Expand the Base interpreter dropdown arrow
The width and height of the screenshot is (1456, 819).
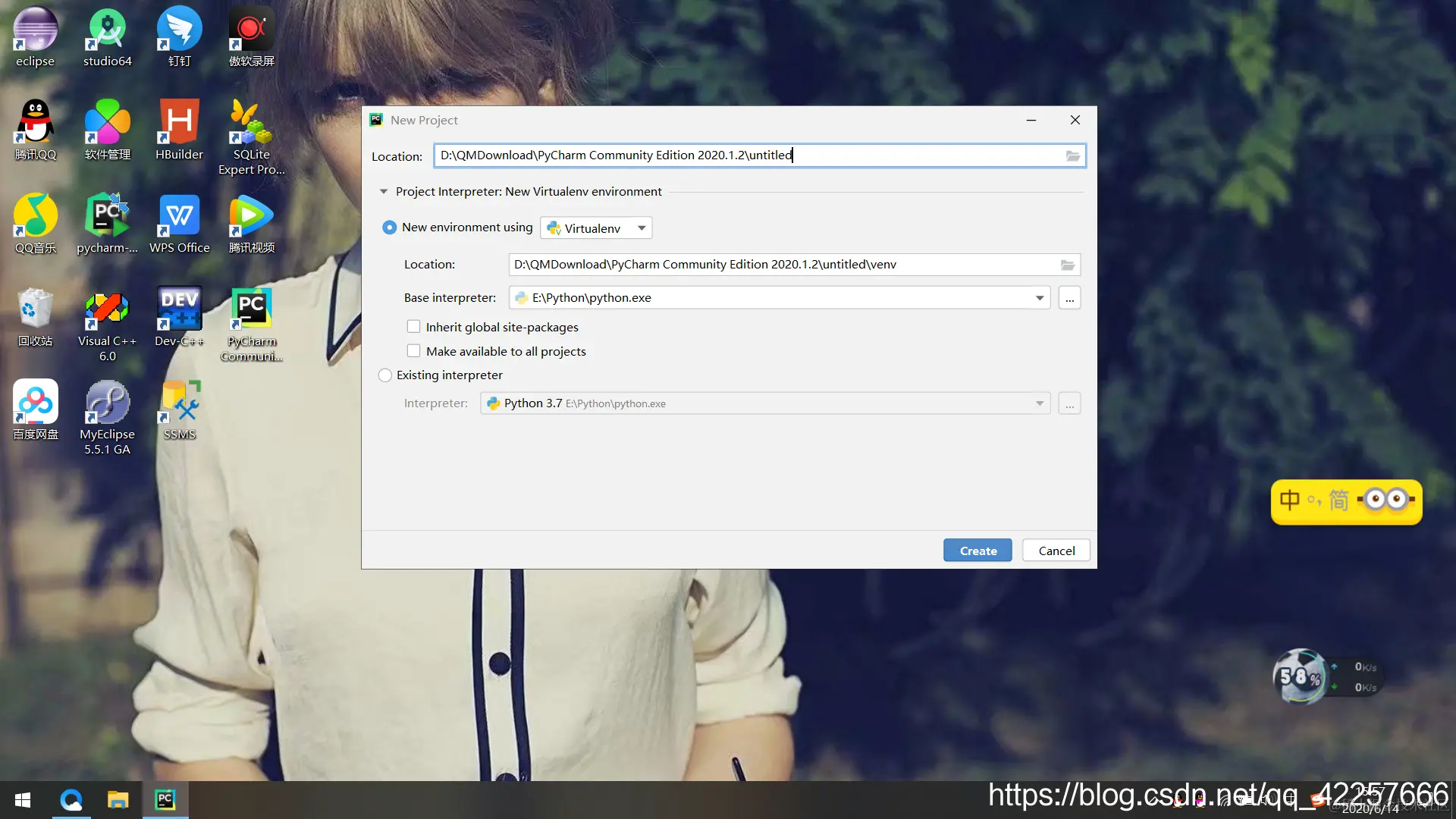click(1039, 298)
